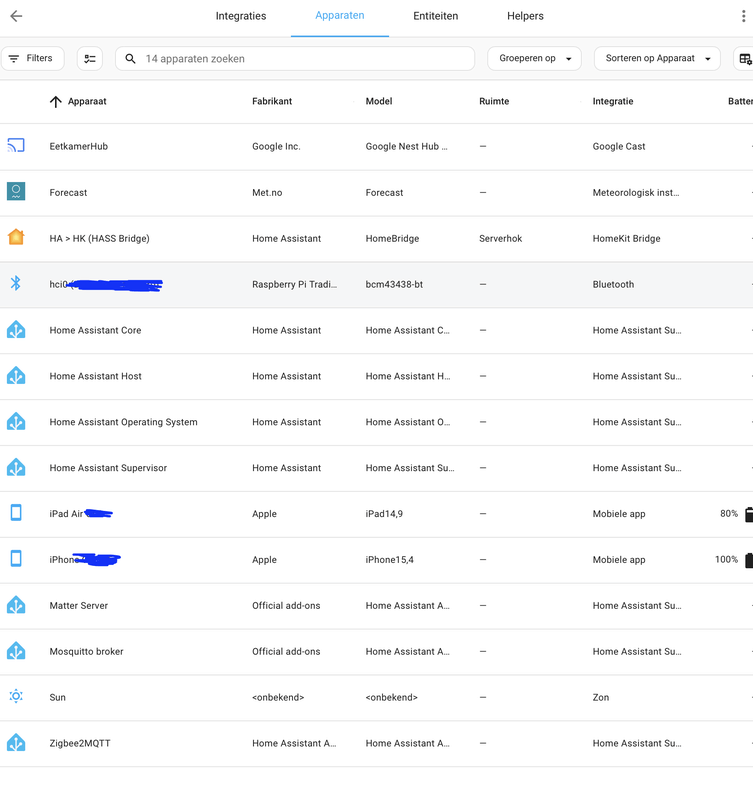Click the Zigbee2MQTT row icon

(16, 743)
